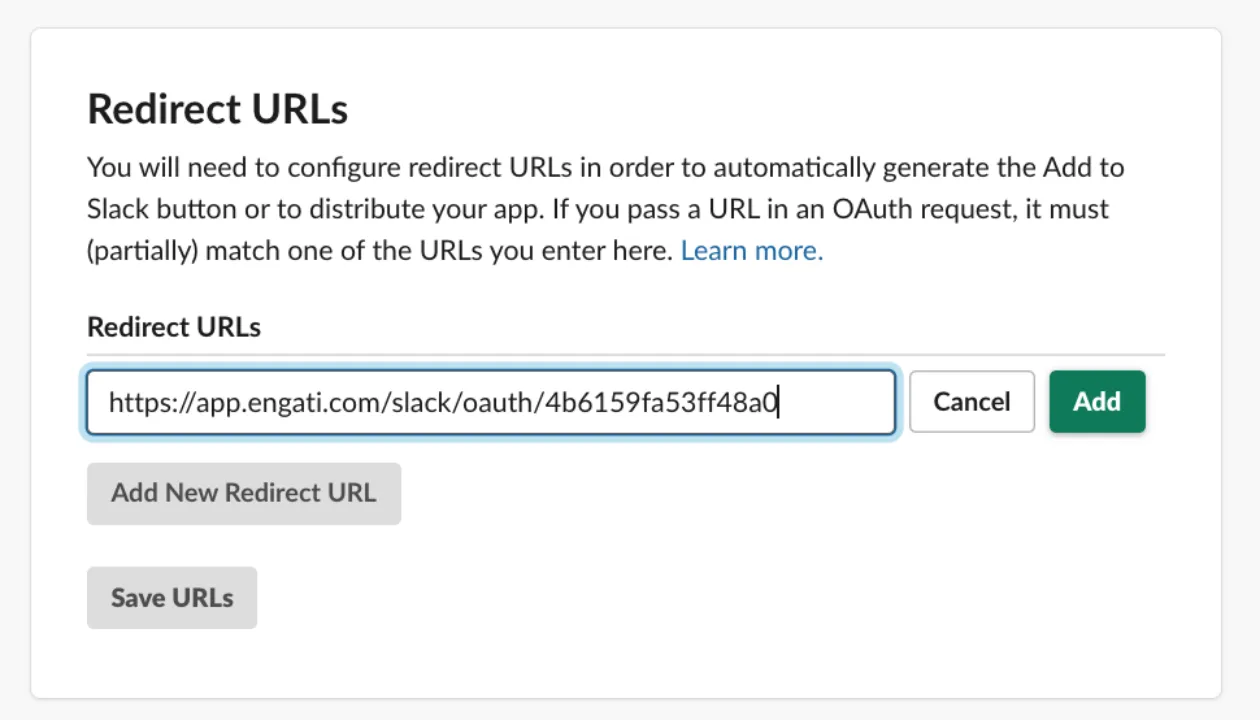
Task: Click the divider line under the Redirect URLs label
Action: [x=626, y=354]
